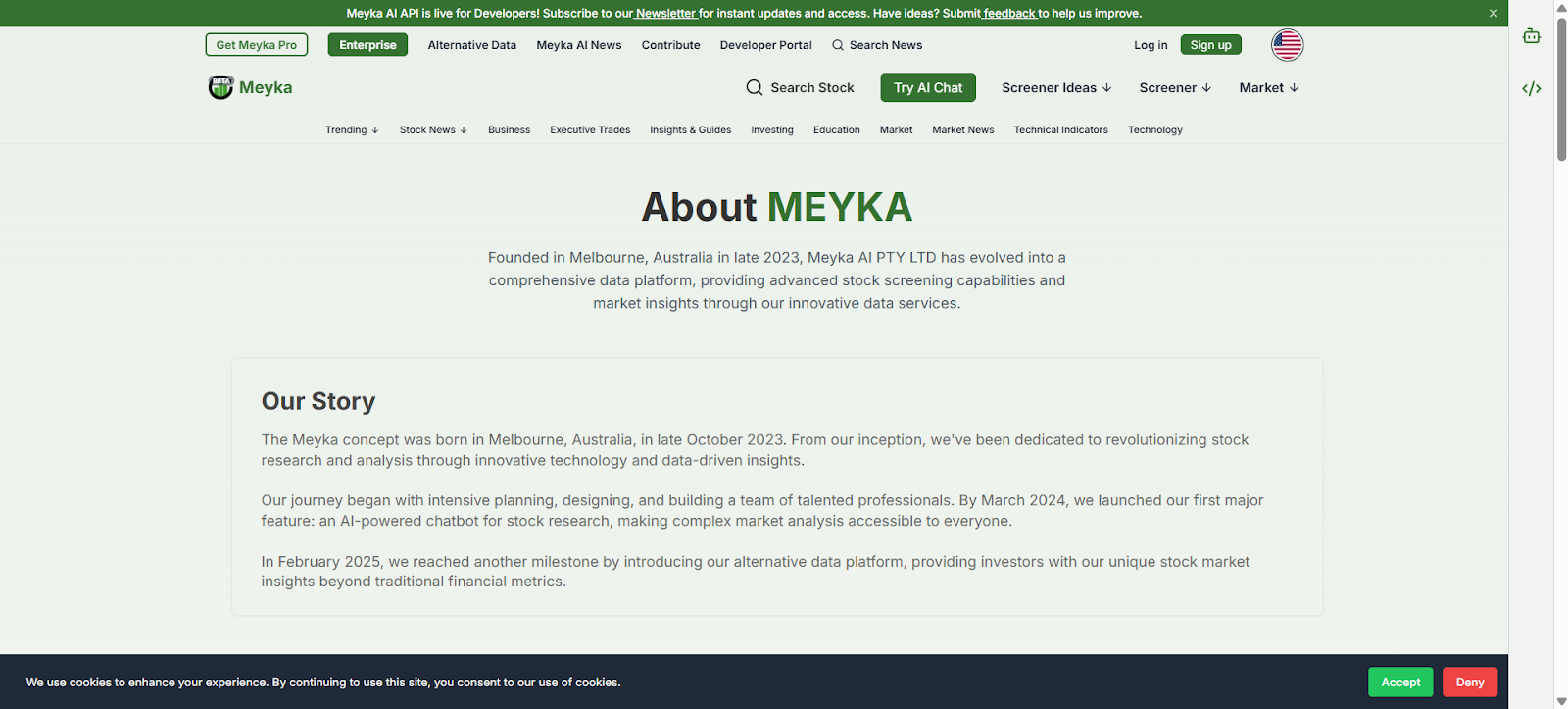Accept cookies
Image resolution: width=1568 pixels, height=709 pixels.
click(1400, 682)
